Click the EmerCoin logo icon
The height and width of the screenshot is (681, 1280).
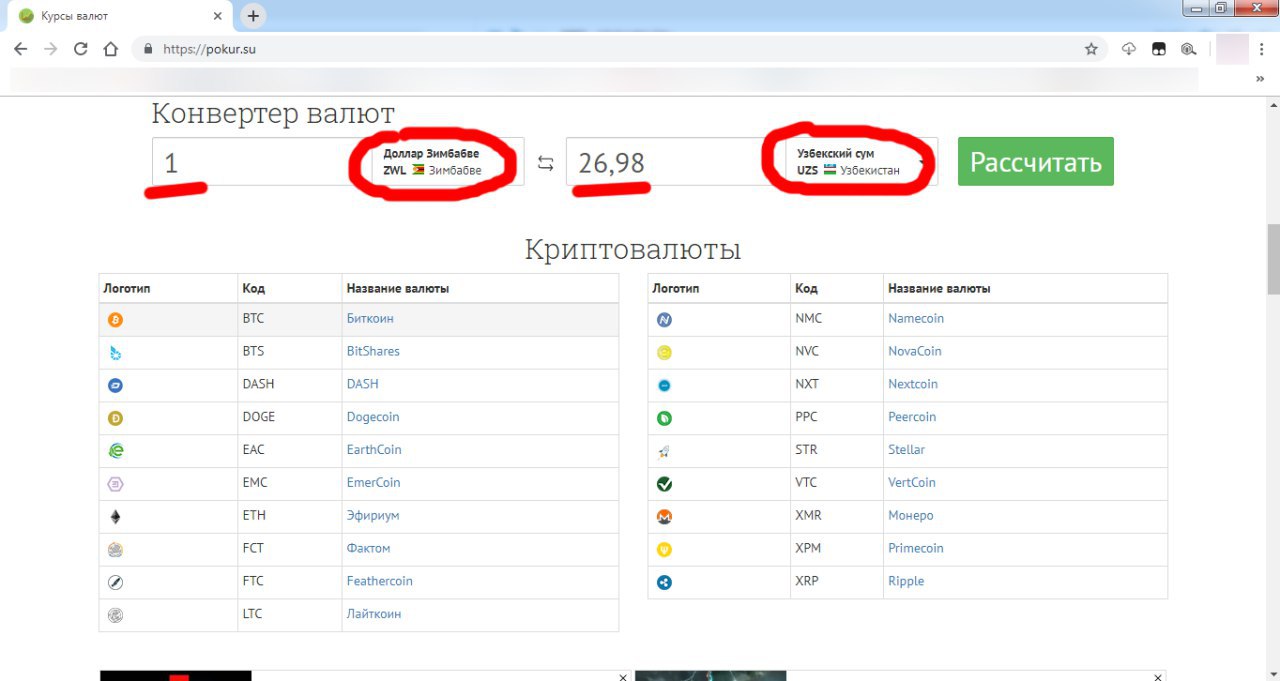(115, 484)
